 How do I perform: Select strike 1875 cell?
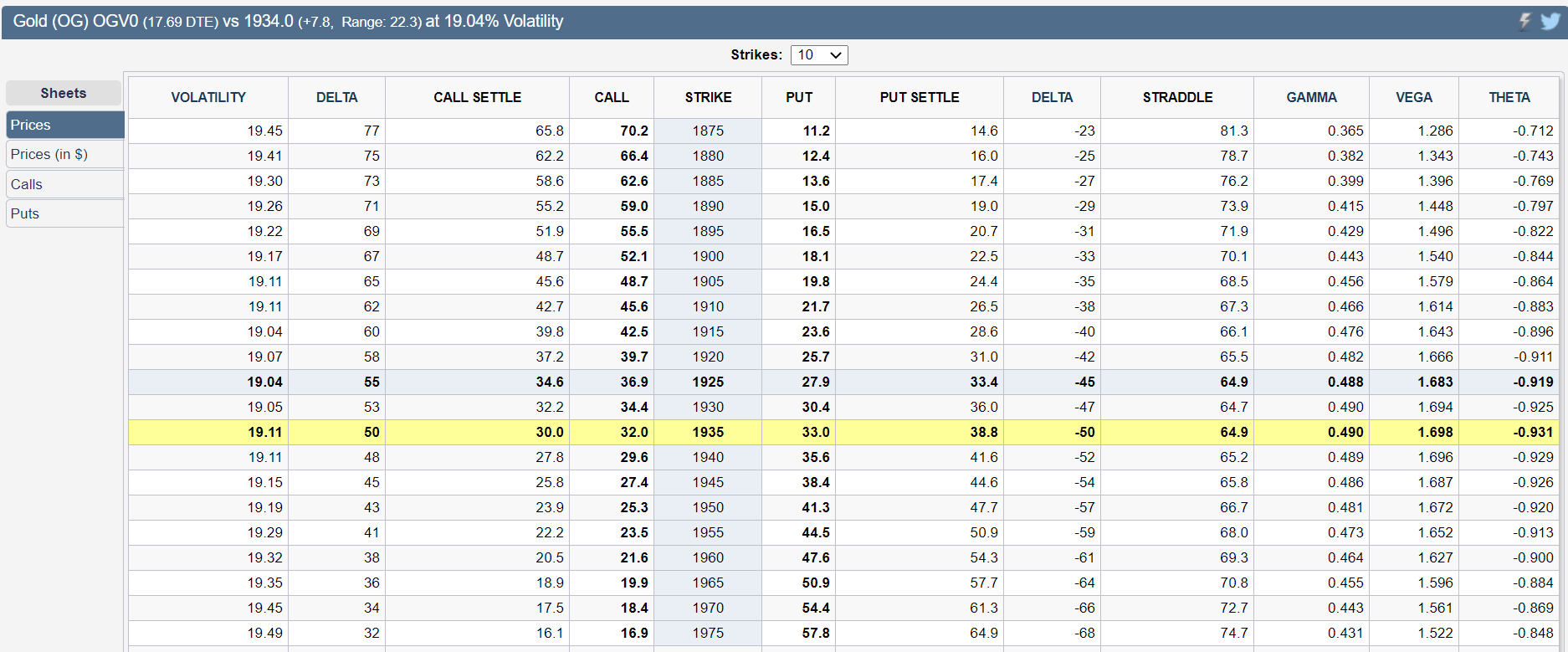click(708, 131)
